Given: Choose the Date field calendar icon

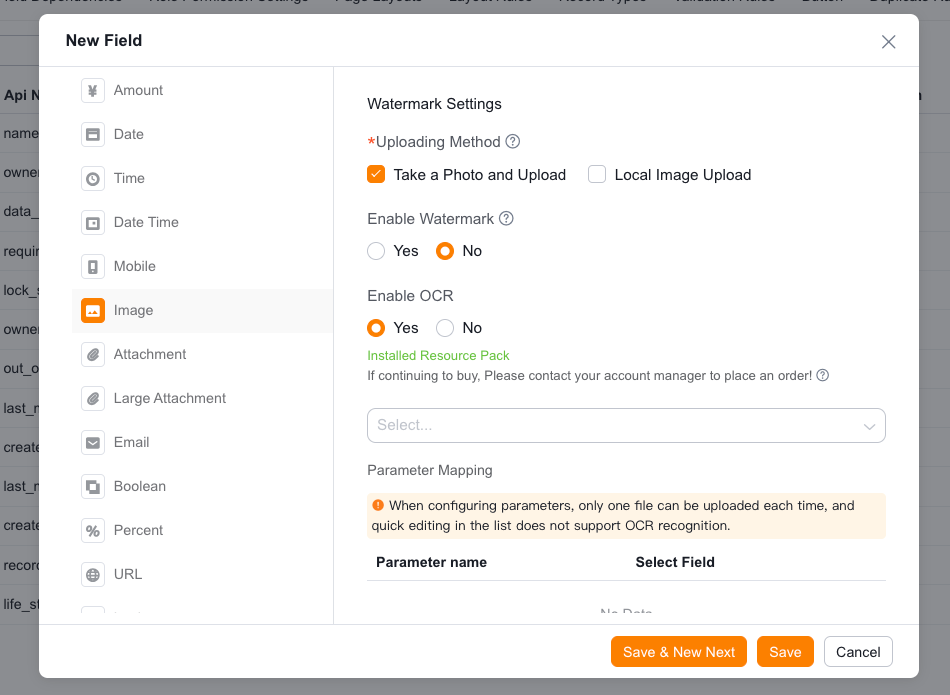Looking at the screenshot, I should tap(93, 135).
